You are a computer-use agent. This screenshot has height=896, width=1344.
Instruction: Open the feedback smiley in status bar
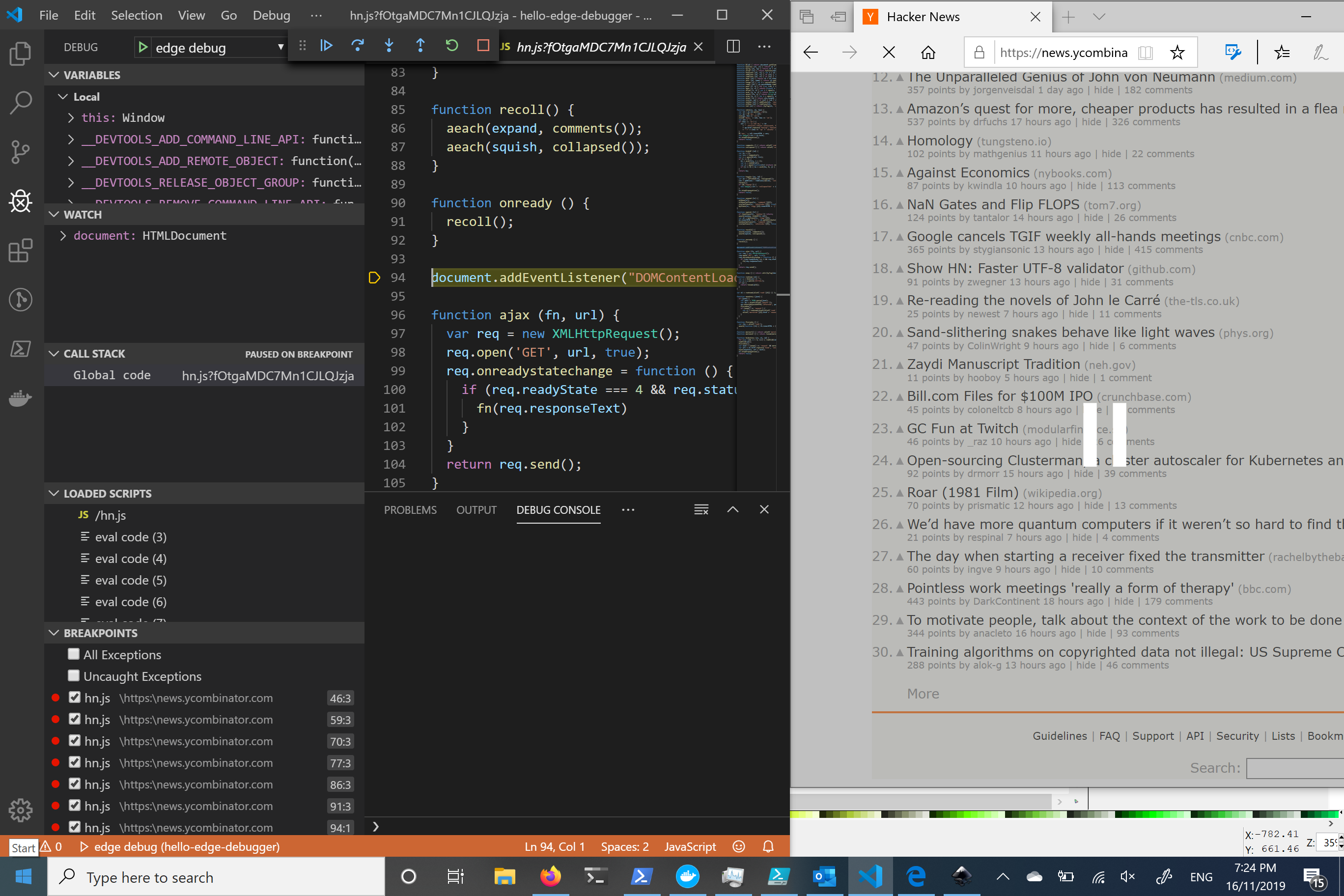[739, 846]
